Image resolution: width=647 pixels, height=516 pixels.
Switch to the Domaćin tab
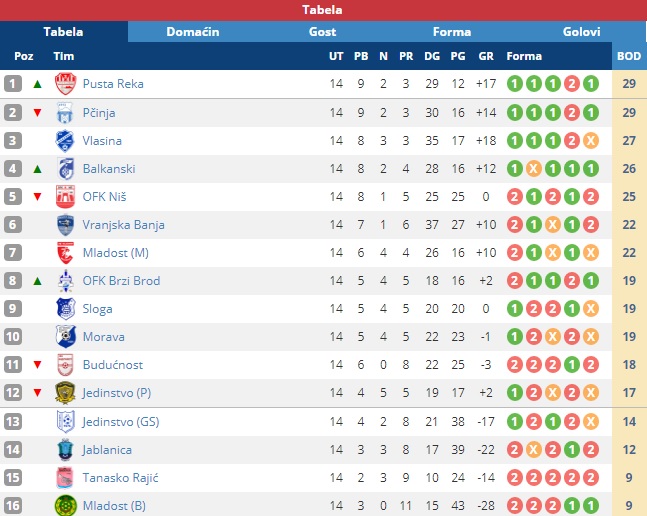pos(193,32)
